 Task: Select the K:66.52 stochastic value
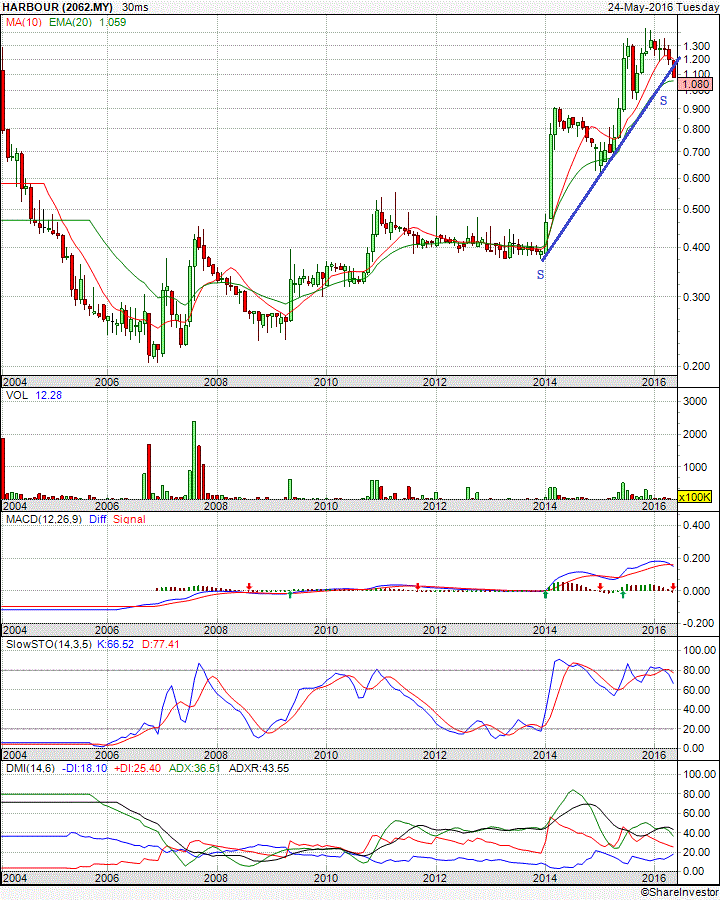115,645
